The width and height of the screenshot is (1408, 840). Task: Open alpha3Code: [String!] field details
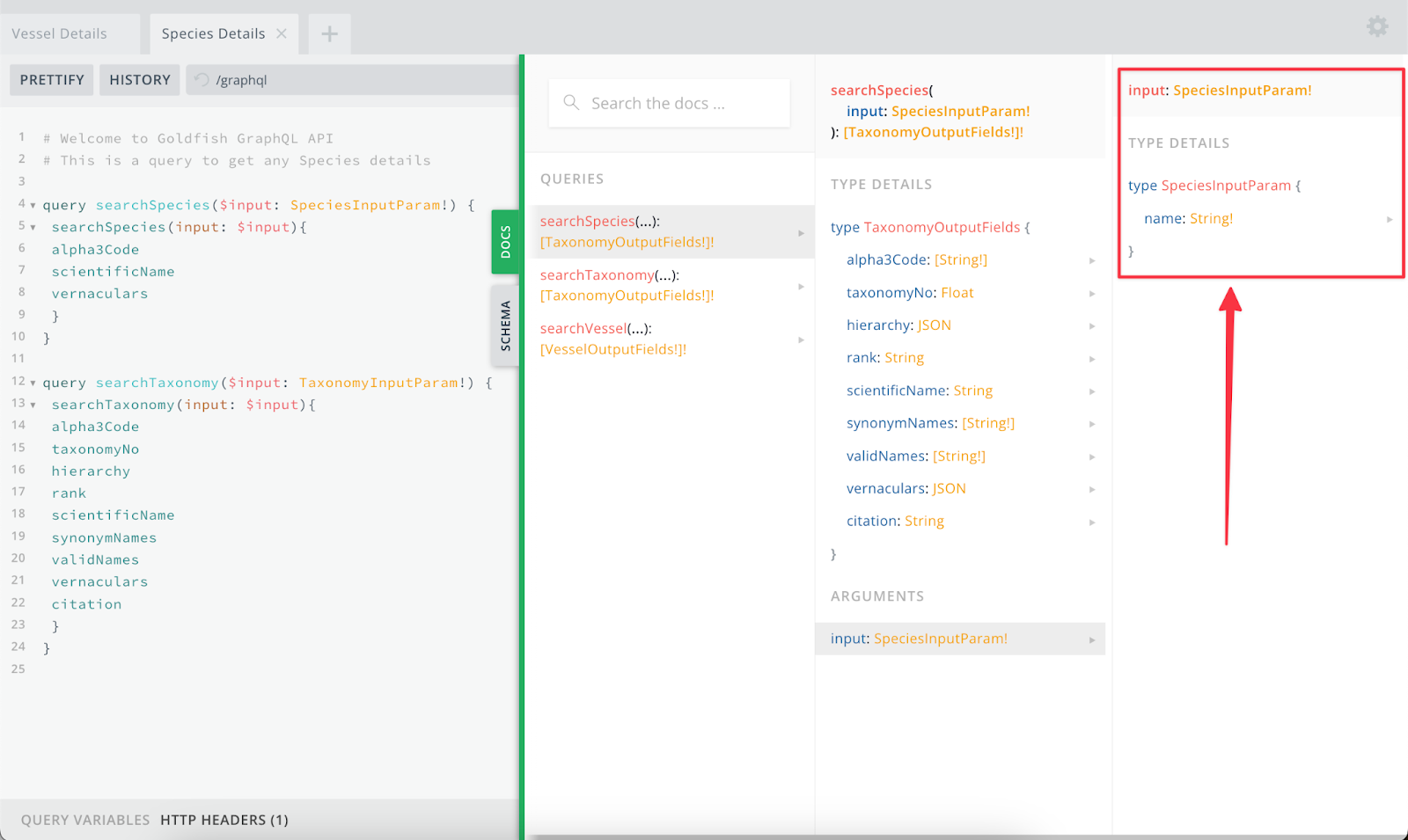960,260
